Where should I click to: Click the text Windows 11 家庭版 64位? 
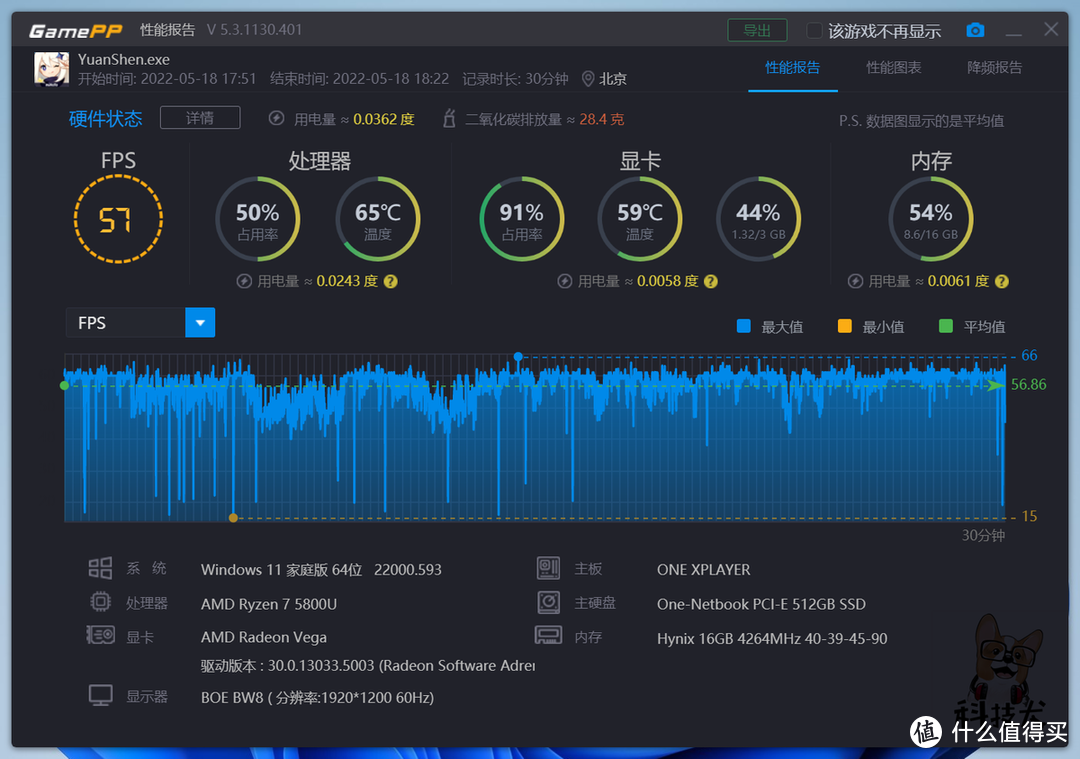(x=281, y=570)
